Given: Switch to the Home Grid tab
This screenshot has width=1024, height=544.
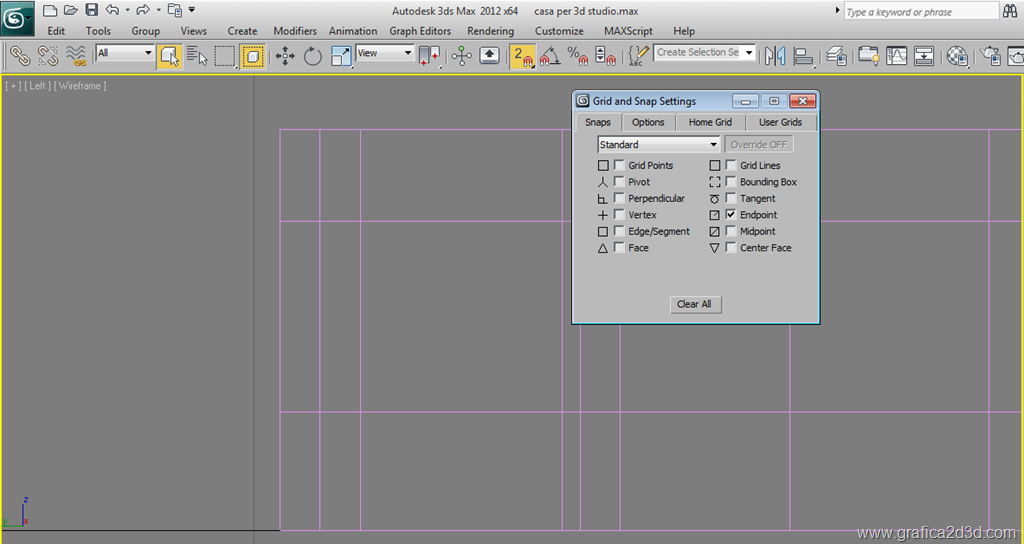Looking at the screenshot, I should pyautogui.click(x=710, y=122).
